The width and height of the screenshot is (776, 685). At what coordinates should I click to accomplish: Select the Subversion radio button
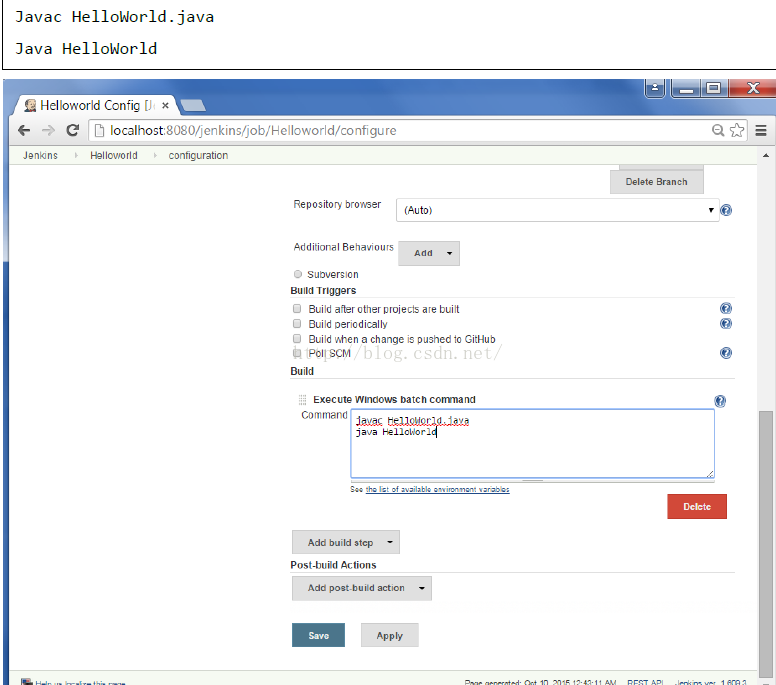[297, 274]
